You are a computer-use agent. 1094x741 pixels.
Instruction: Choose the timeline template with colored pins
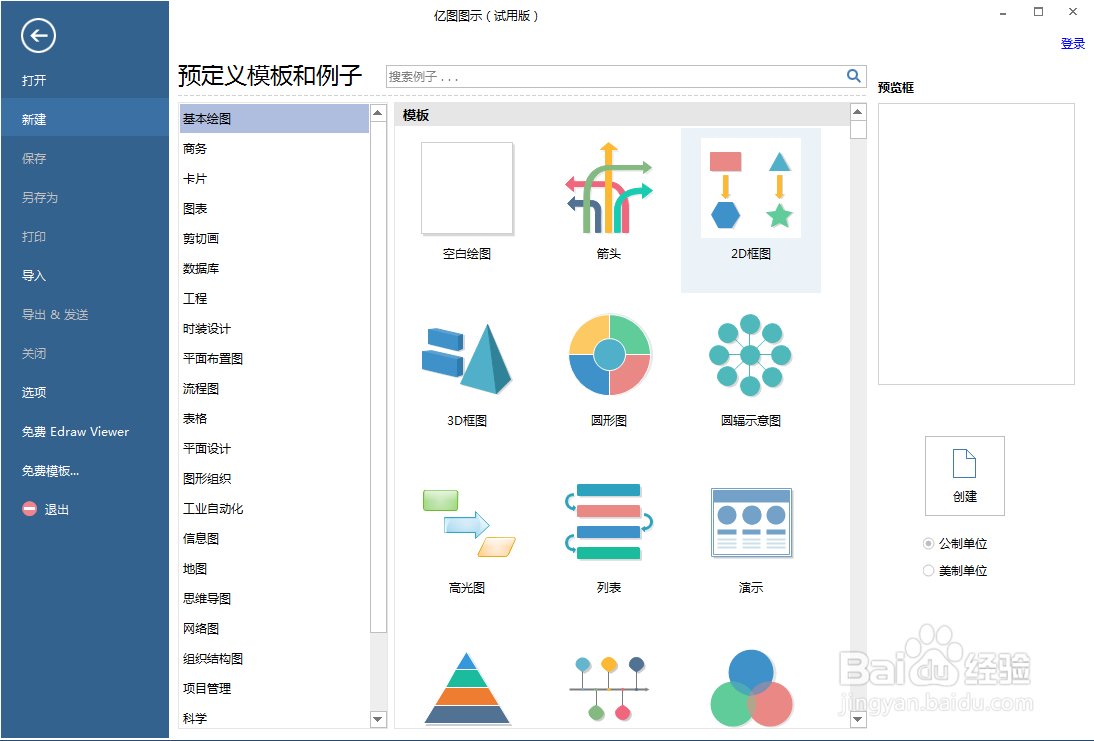[609, 688]
